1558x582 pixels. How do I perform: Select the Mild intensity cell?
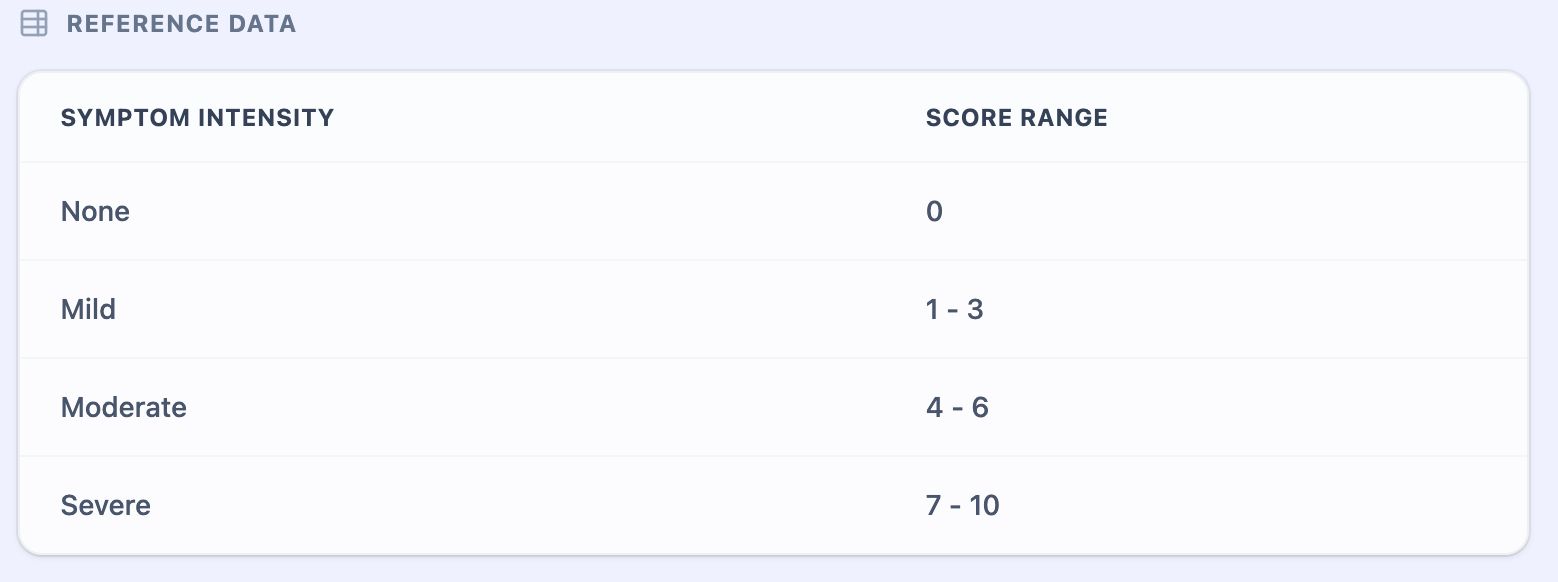pos(88,310)
